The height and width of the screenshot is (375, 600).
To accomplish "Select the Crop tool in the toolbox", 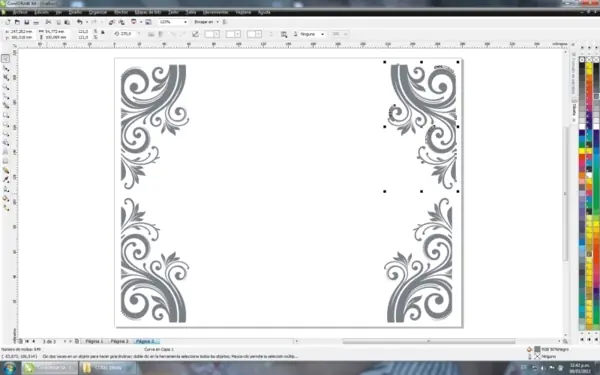I will (x=5, y=78).
